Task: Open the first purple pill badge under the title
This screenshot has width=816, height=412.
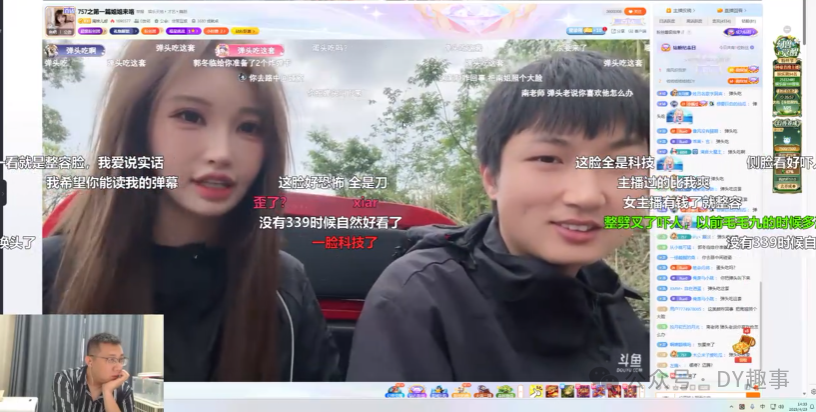Action: click(x=91, y=31)
